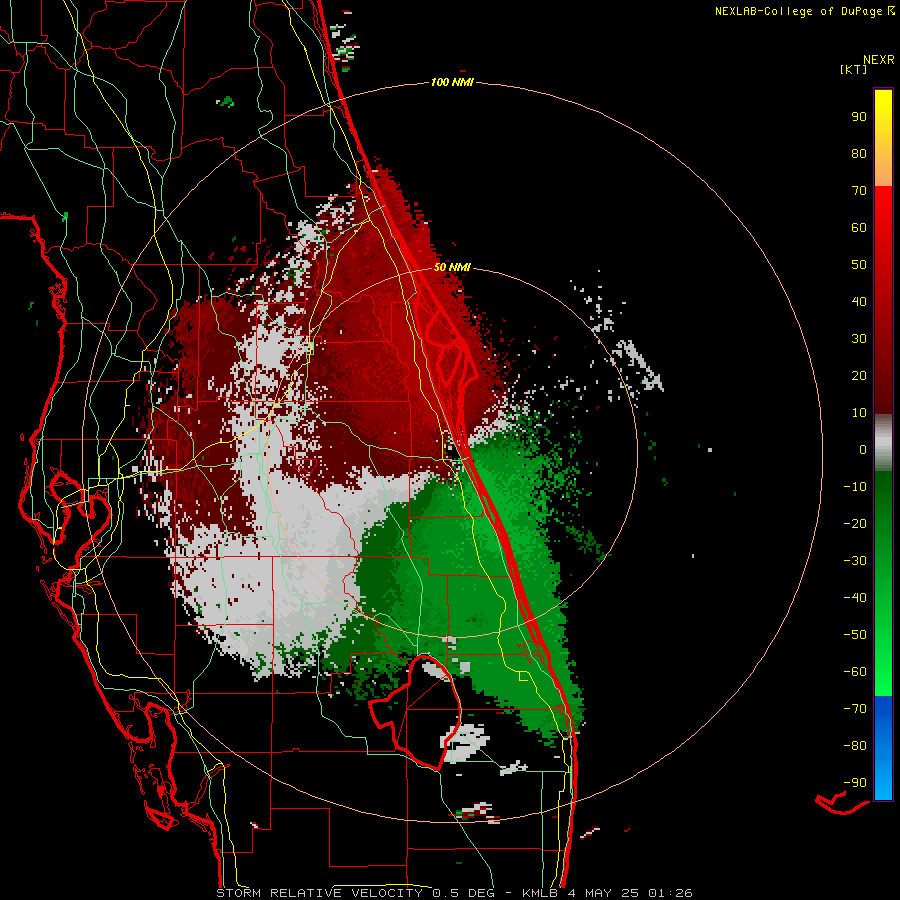The width and height of the screenshot is (900, 900).
Task: Click the -40 value on the color scale
Action: tap(855, 598)
